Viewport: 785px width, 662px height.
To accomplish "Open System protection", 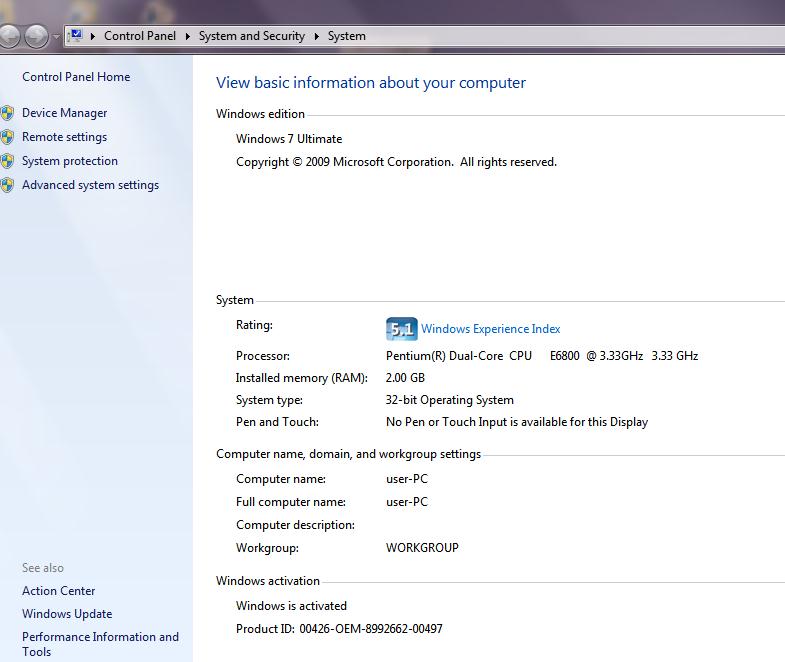I will tap(70, 161).
